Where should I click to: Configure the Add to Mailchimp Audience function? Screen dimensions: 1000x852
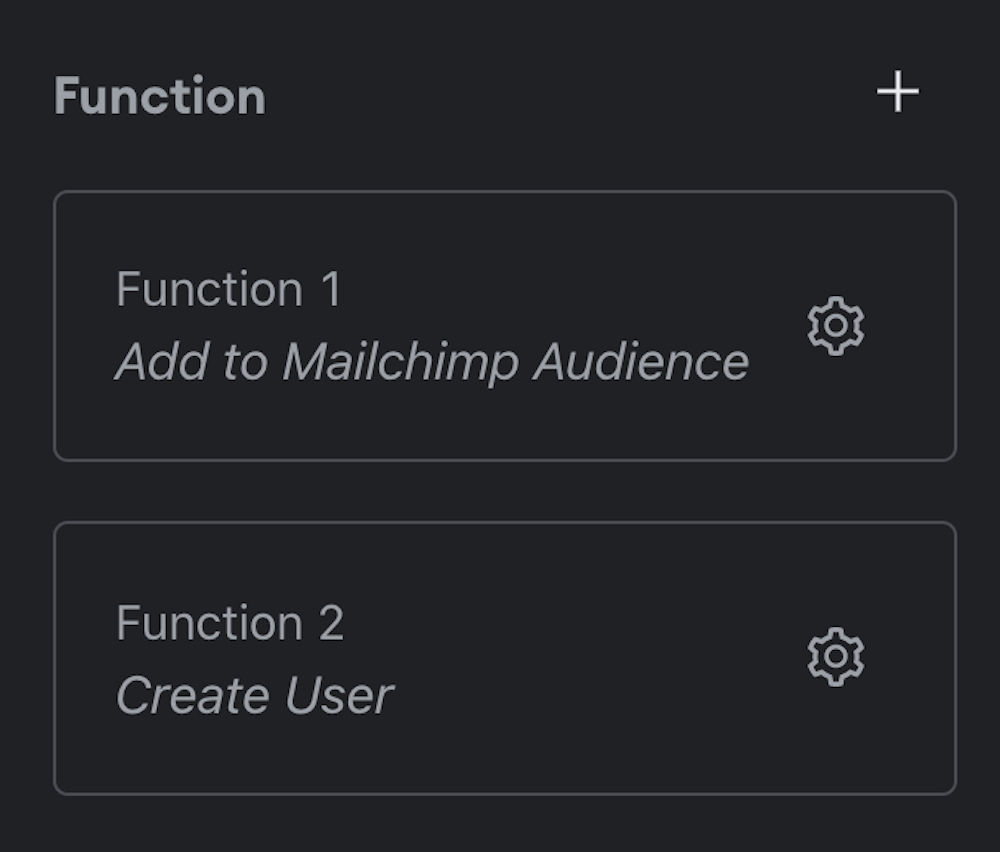point(836,326)
